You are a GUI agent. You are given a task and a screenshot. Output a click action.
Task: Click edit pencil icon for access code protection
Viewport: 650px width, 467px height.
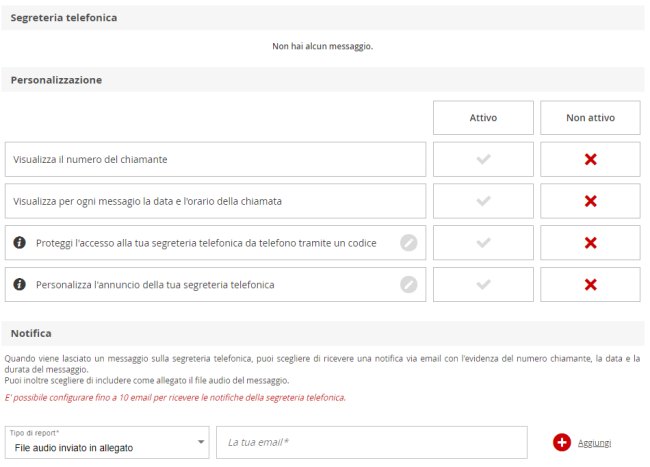point(409,243)
